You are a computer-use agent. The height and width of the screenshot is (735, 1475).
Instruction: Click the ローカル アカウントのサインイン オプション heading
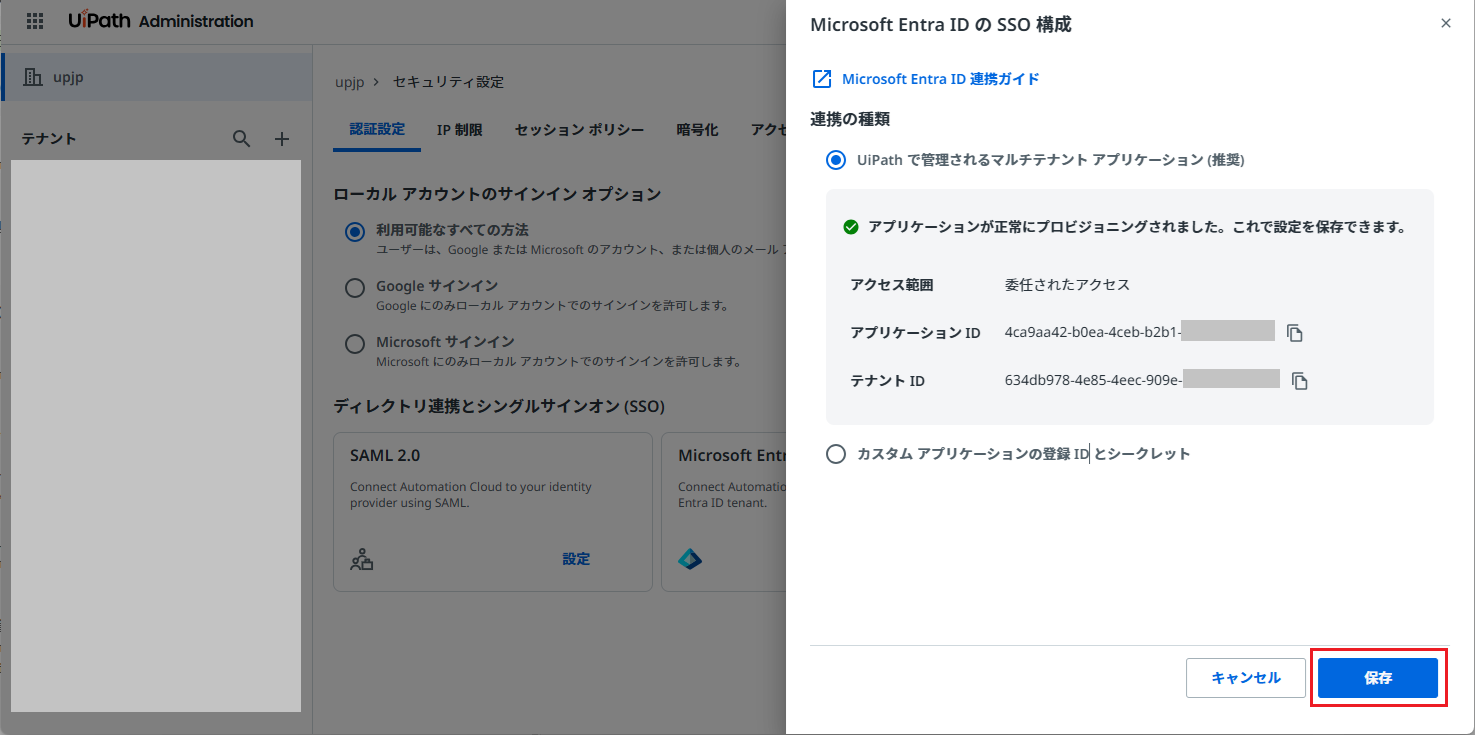(497, 194)
